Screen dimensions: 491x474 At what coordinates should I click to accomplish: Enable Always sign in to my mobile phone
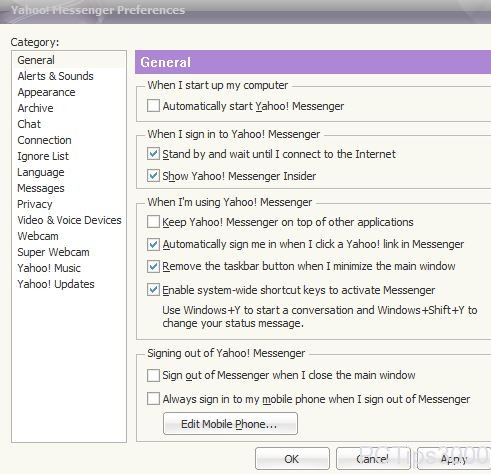(153, 399)
